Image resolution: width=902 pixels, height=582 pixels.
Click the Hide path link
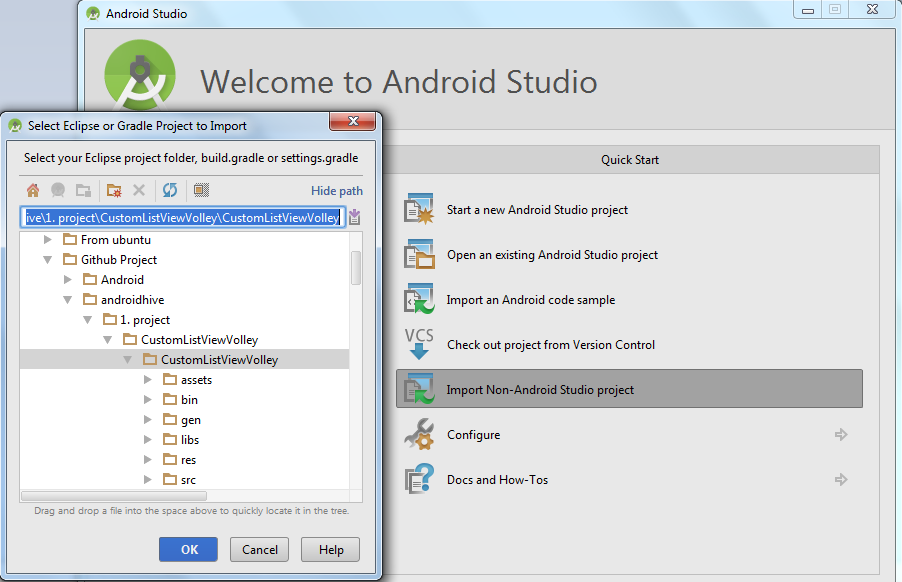click(337, 190)
